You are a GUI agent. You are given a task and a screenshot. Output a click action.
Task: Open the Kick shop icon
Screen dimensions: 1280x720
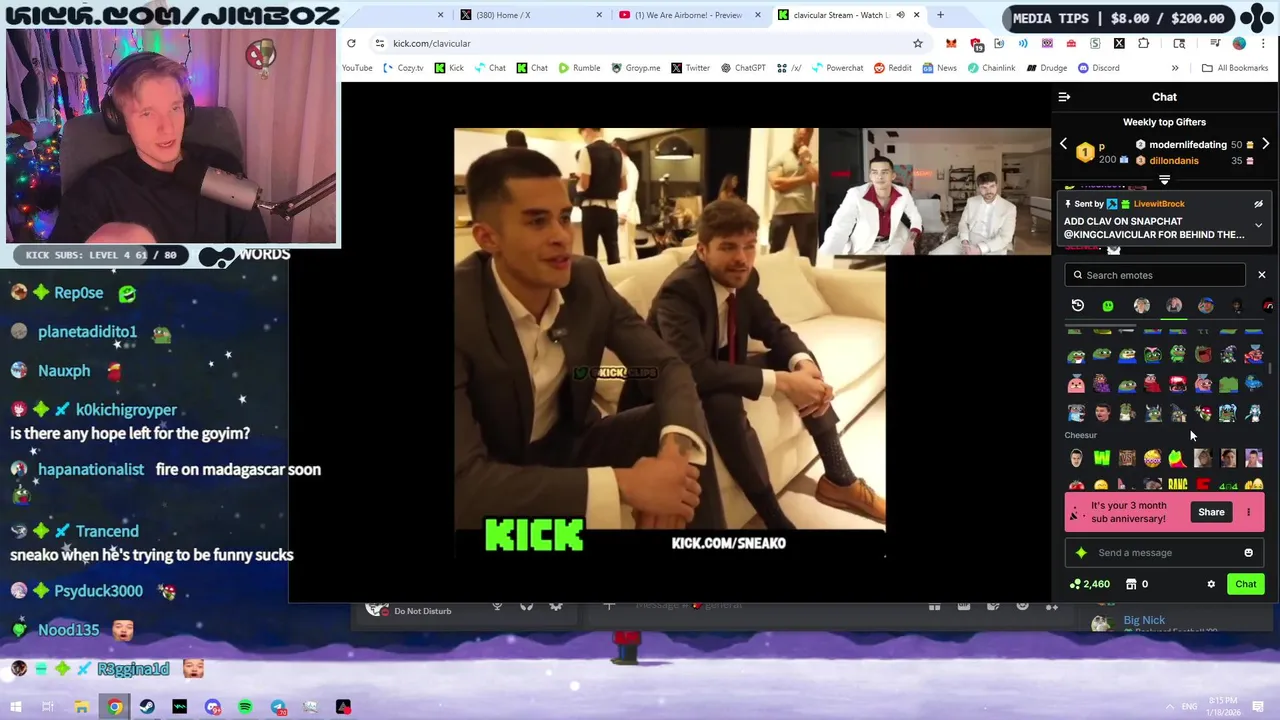[x=1131, y=584]
